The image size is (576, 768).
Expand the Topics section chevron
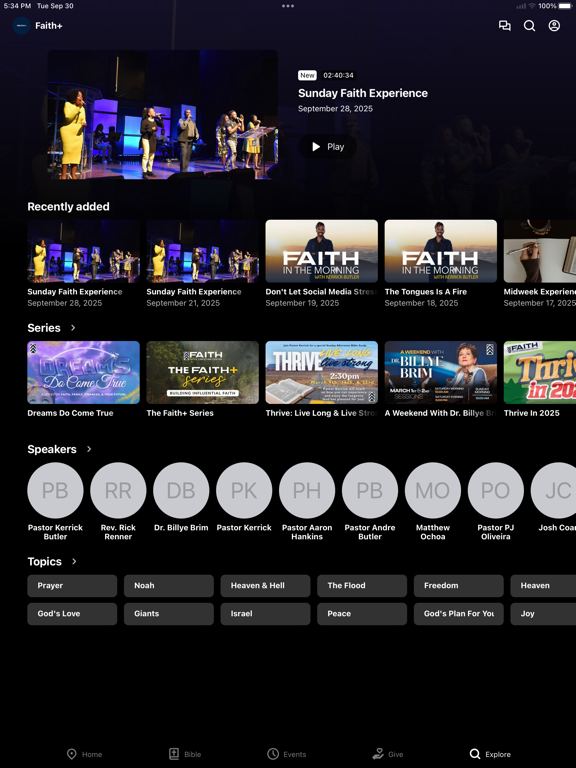[74, 561]
